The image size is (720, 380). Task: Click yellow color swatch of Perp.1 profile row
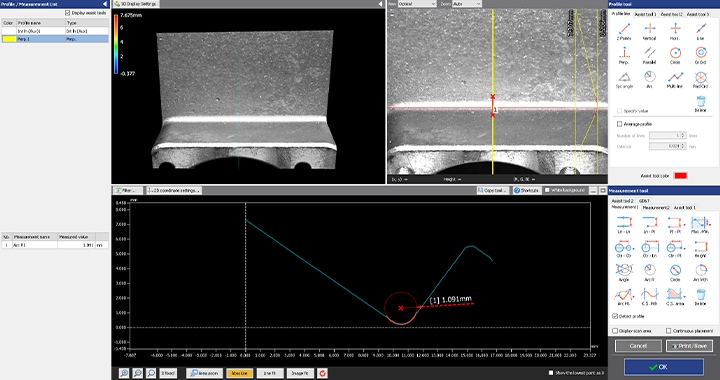[9, 39]
